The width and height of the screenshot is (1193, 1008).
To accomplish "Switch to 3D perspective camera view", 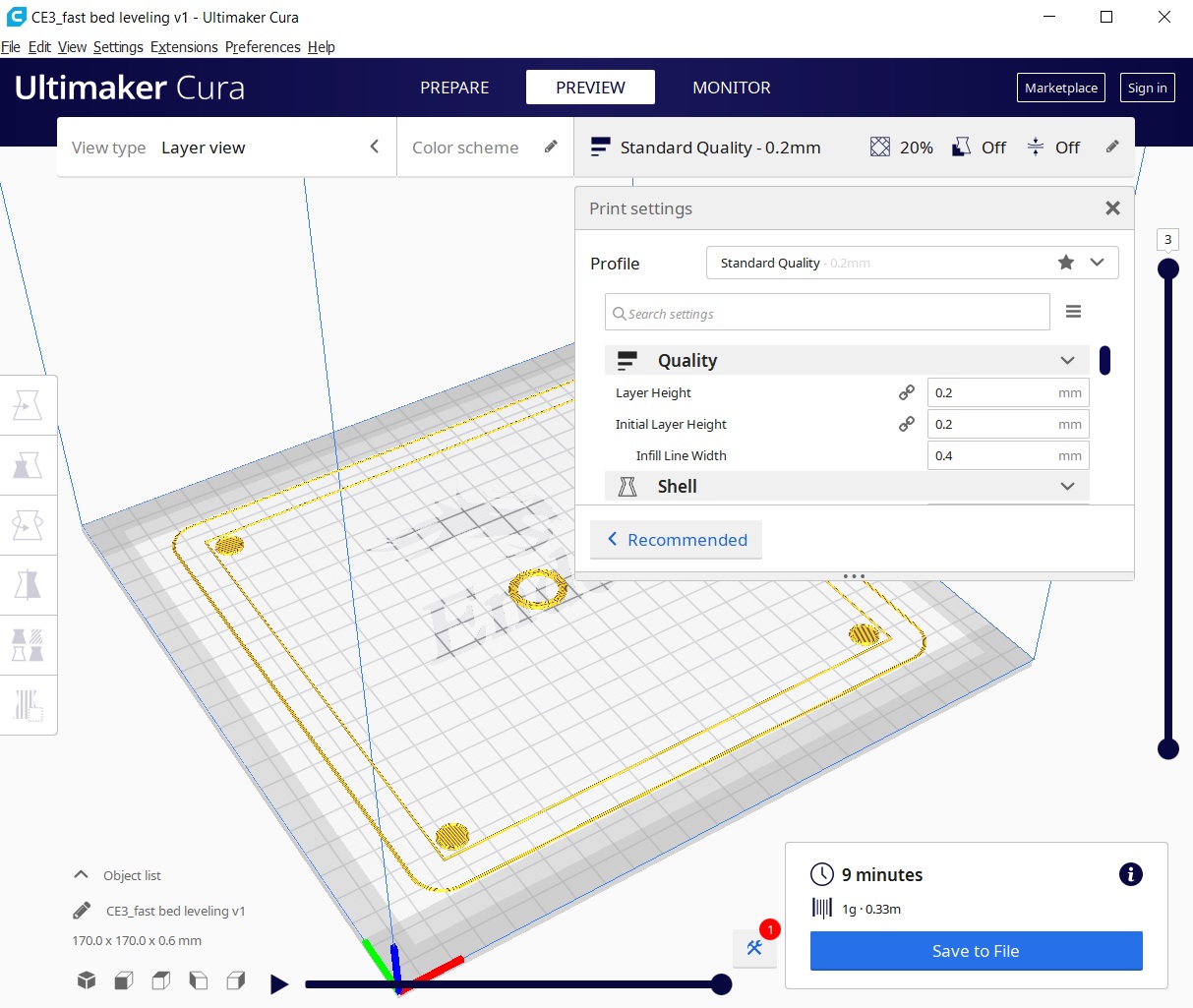I will click(x=87, y=980).
